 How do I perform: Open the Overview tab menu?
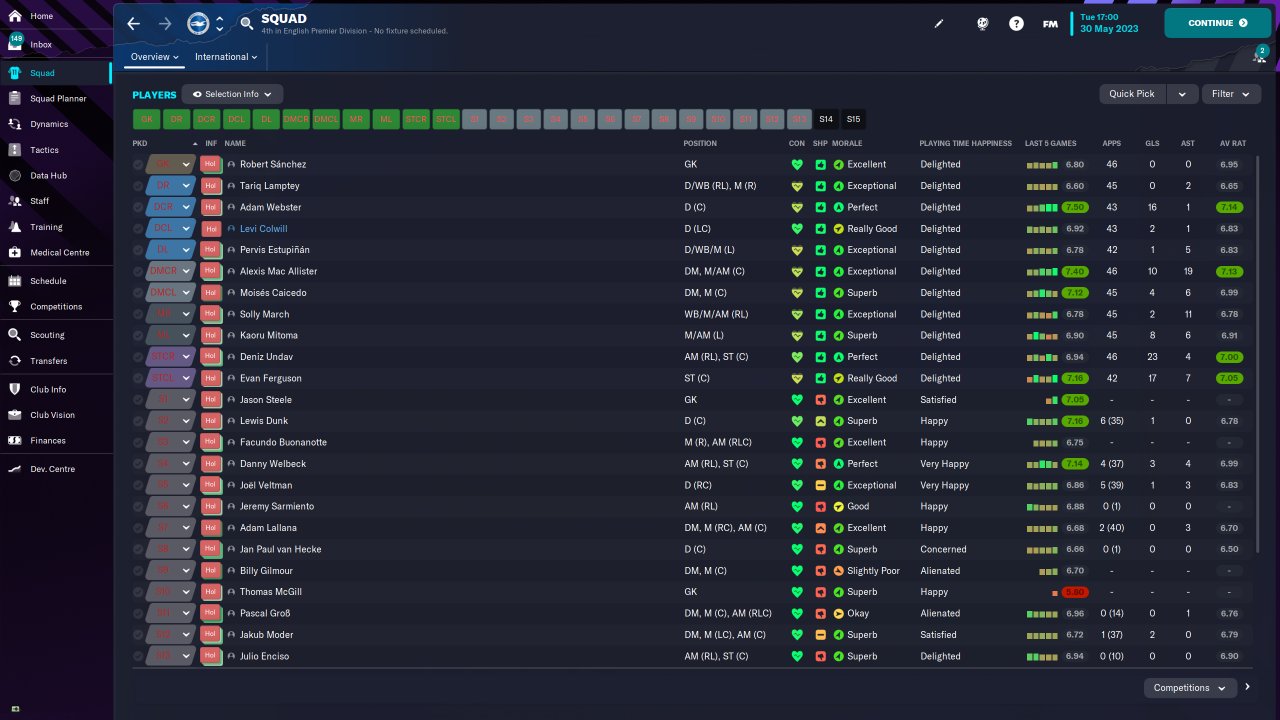[x=155, y=57]
